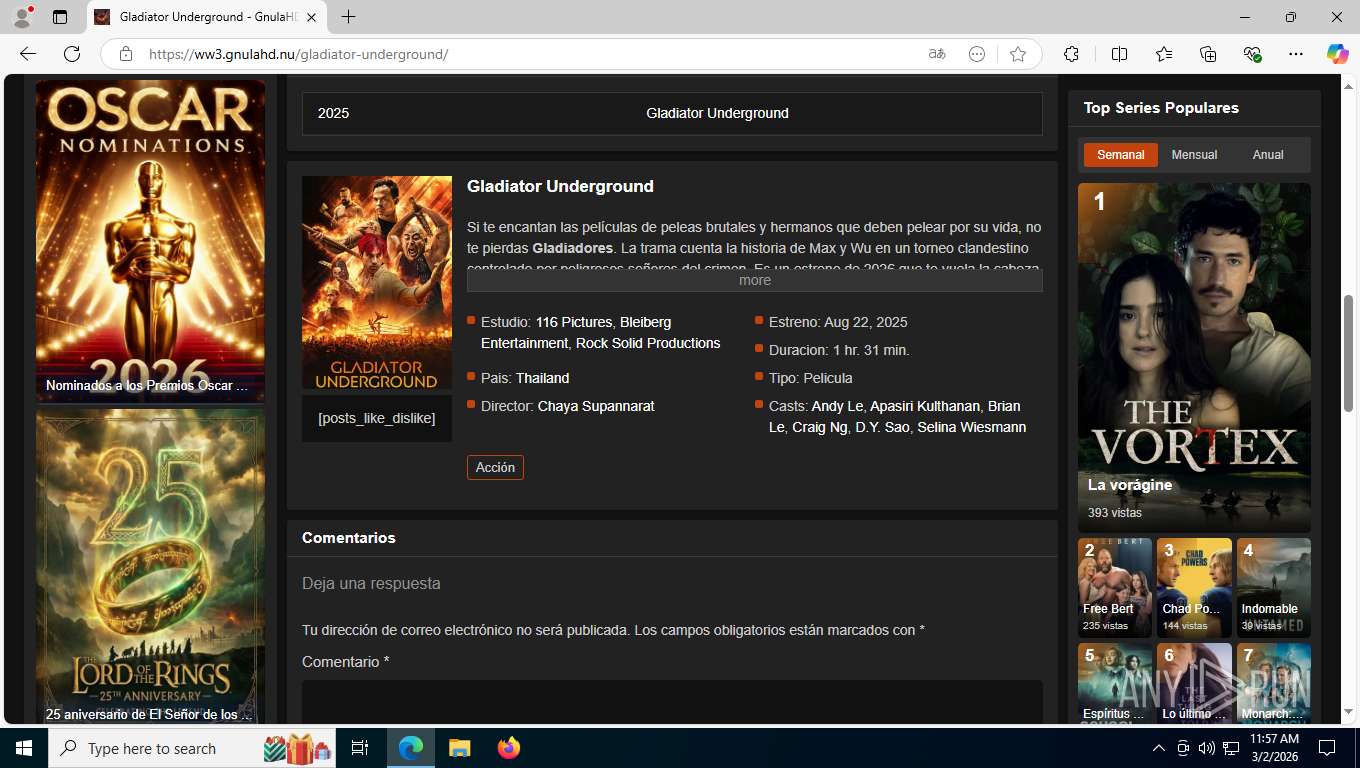Screen dimensions: 1360x768
Task: Go back to the previous page
Action: [x=28, y=54]
